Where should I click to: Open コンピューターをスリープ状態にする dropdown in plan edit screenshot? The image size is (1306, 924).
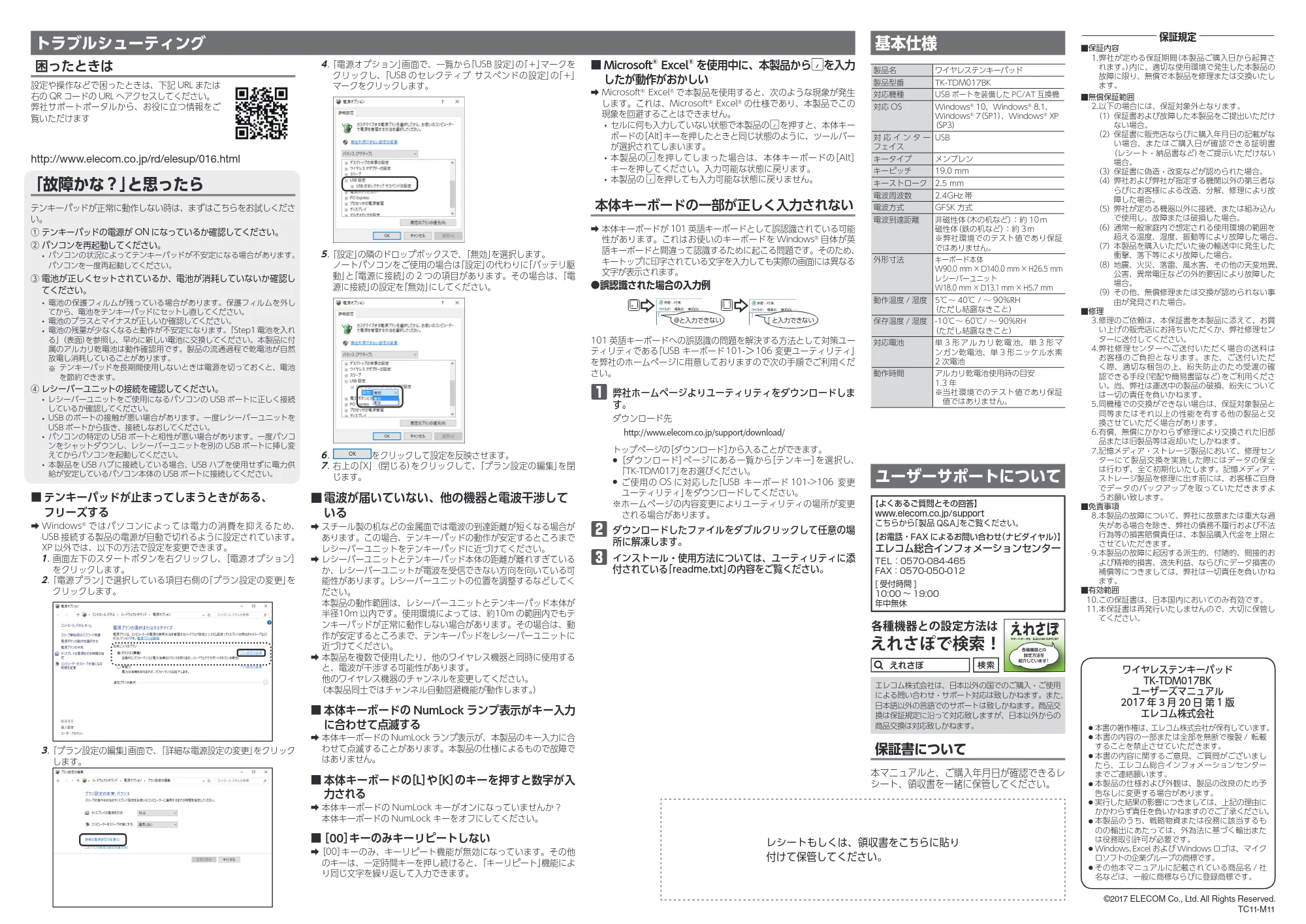157,825
